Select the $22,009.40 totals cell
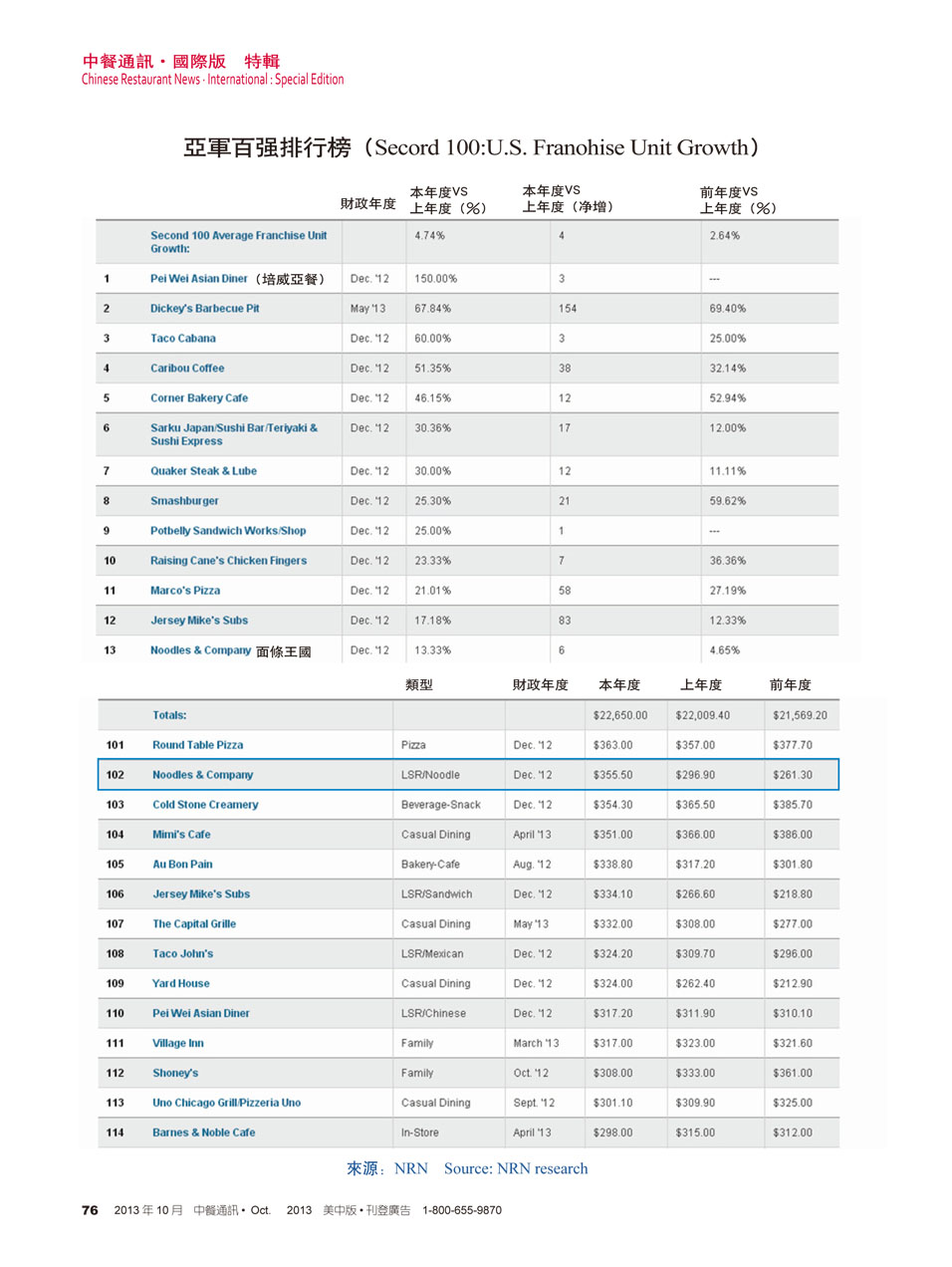Image resolution: width=952 pixels, height=1267 pixels. point(703,715)
